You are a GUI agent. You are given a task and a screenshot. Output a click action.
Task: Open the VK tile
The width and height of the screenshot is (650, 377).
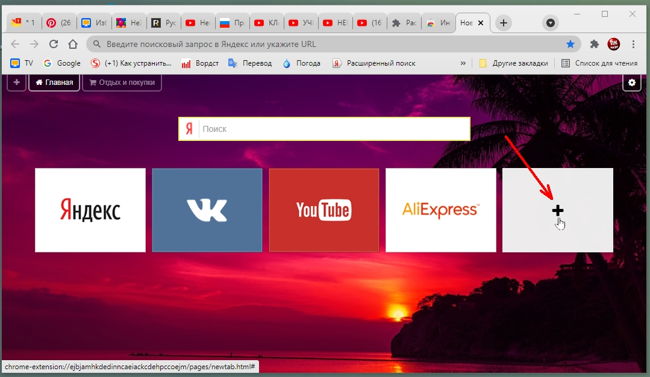(x=207, y=210)
